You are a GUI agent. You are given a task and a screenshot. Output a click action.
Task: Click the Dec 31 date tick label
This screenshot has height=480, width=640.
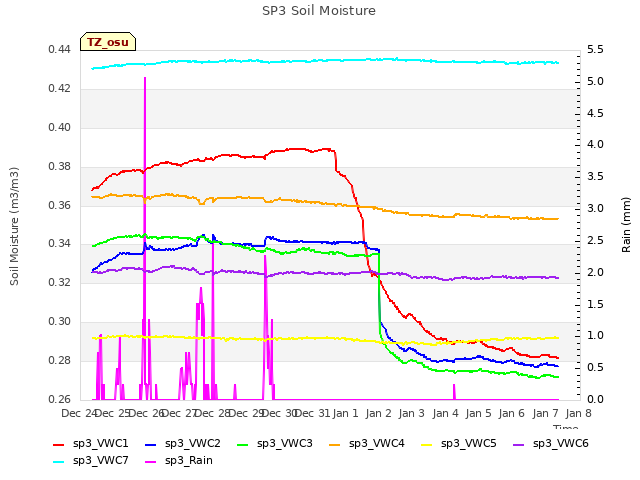pos(312,414)
